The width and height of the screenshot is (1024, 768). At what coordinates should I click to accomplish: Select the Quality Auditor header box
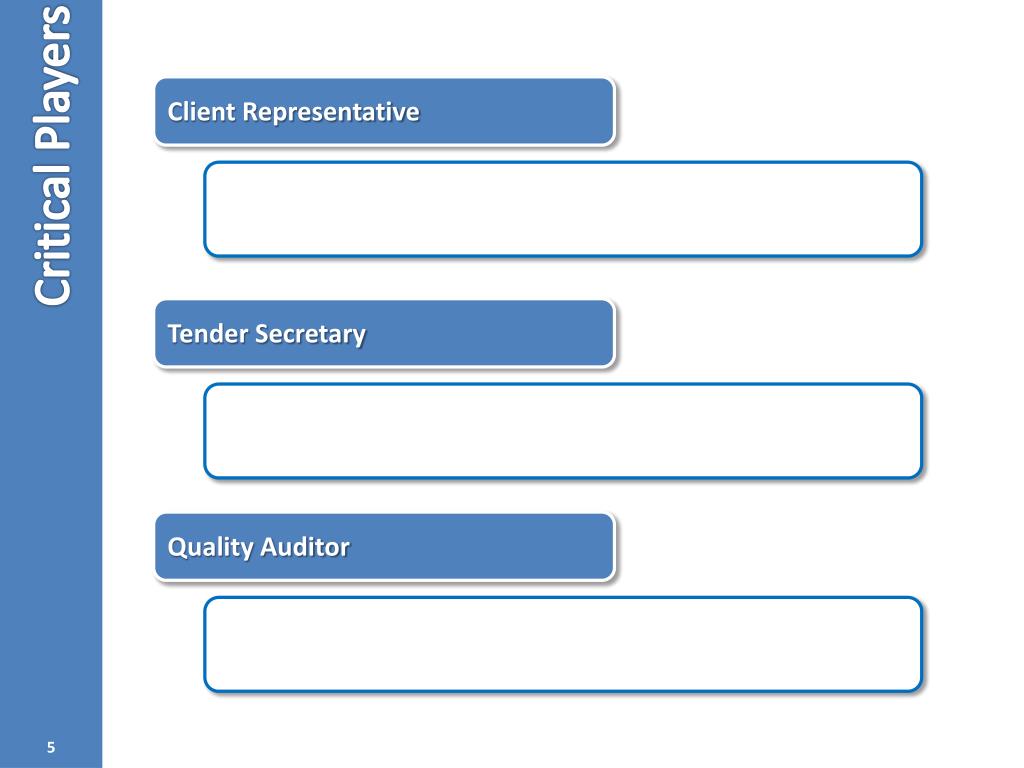385,547
